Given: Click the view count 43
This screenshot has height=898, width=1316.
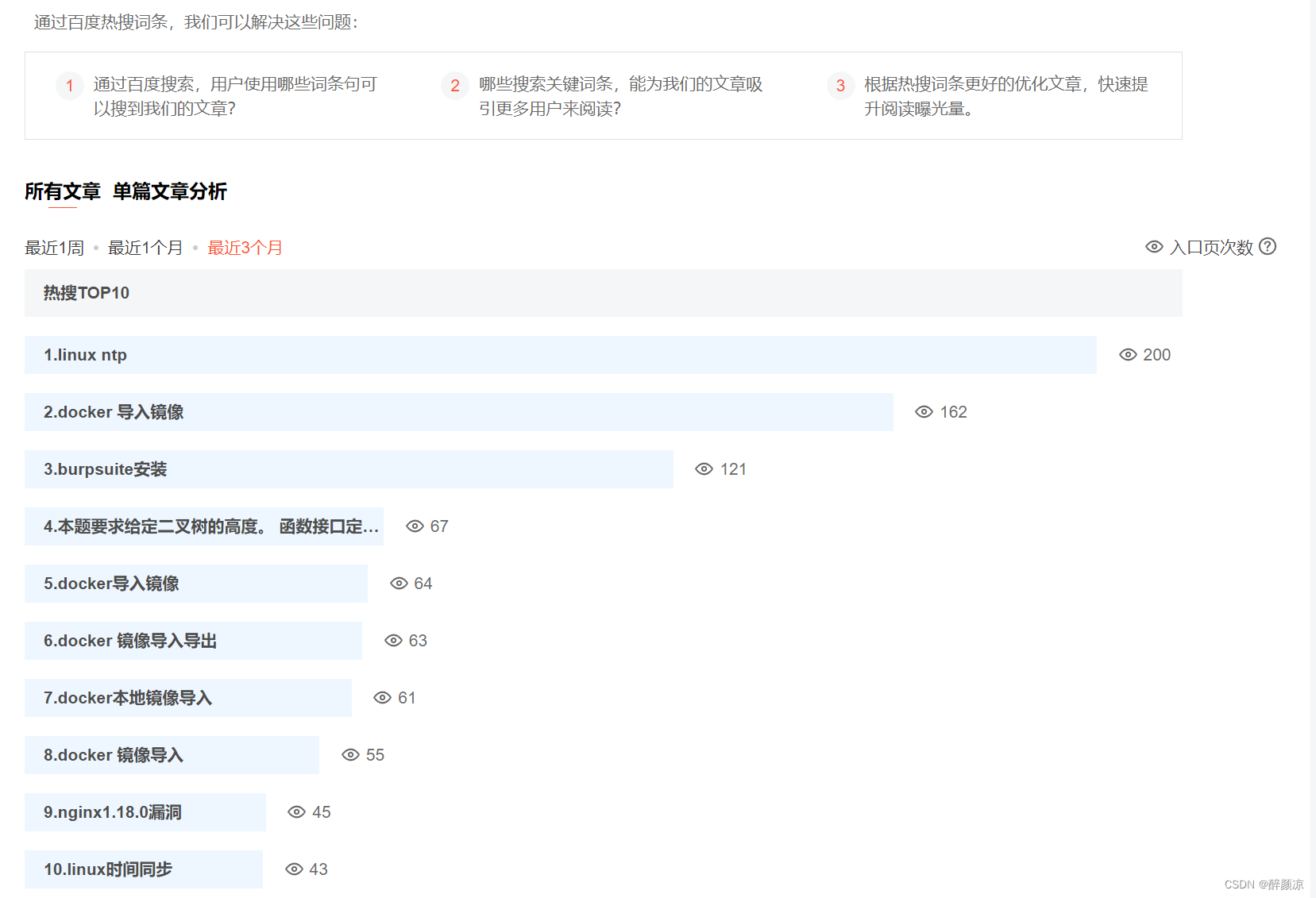Looking at the screenshot, I should tap(318, 869).
